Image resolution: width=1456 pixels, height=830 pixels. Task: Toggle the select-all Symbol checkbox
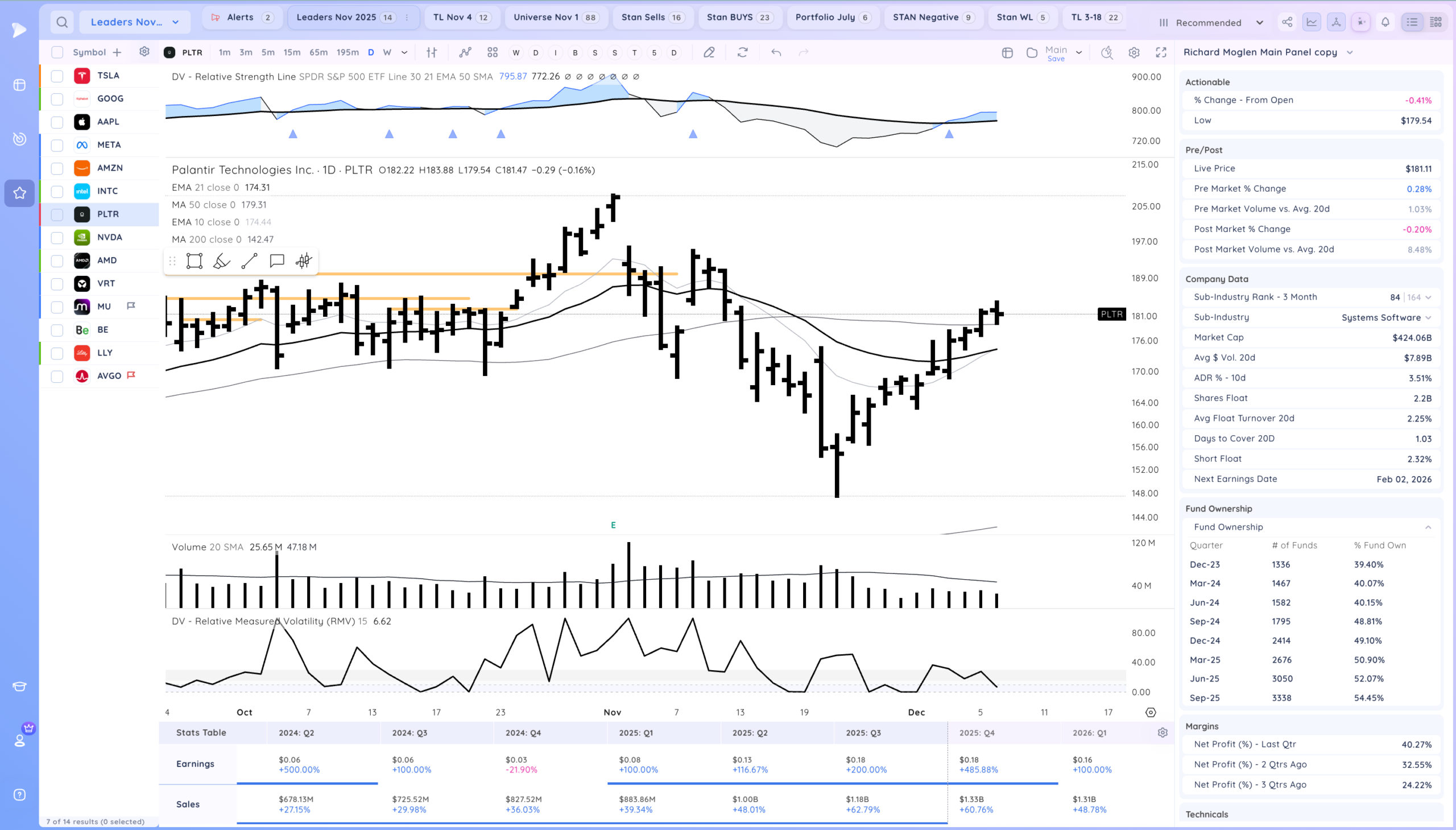click(57, 52)
